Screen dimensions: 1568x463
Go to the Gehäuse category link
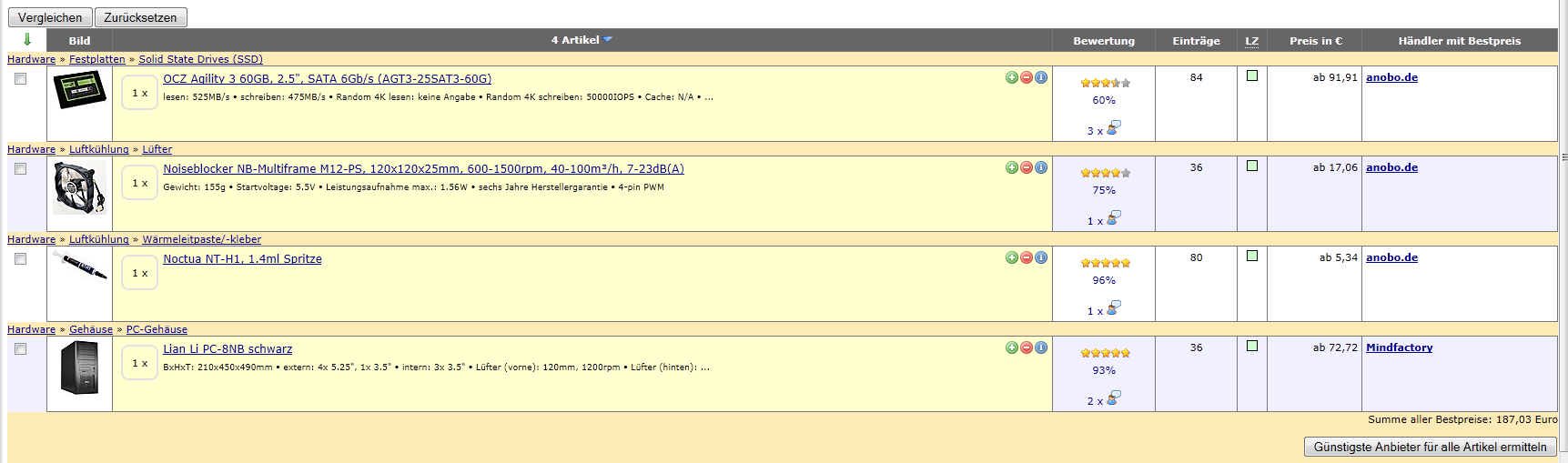91,329
